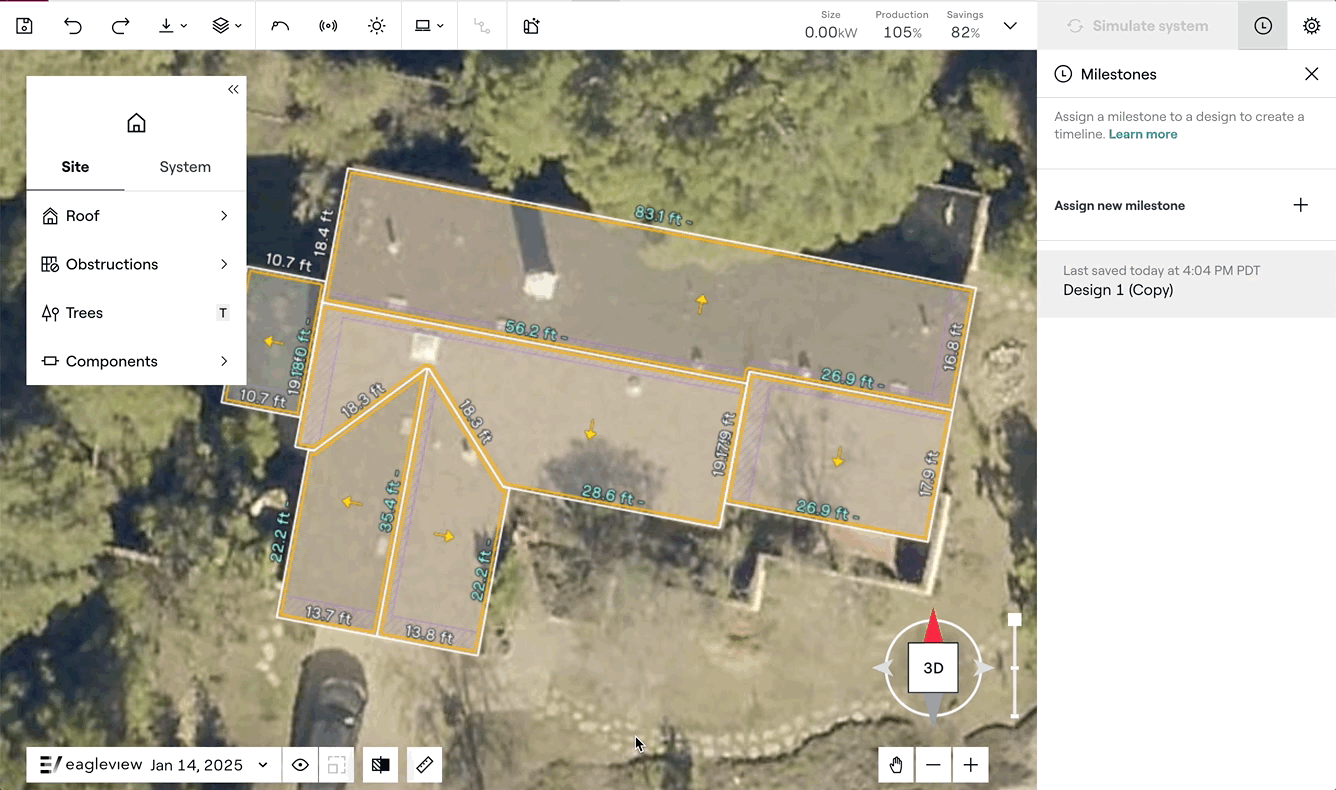1336x790 pixels.
Task: Switch to the System tab
Action: [x=185, y=167]
